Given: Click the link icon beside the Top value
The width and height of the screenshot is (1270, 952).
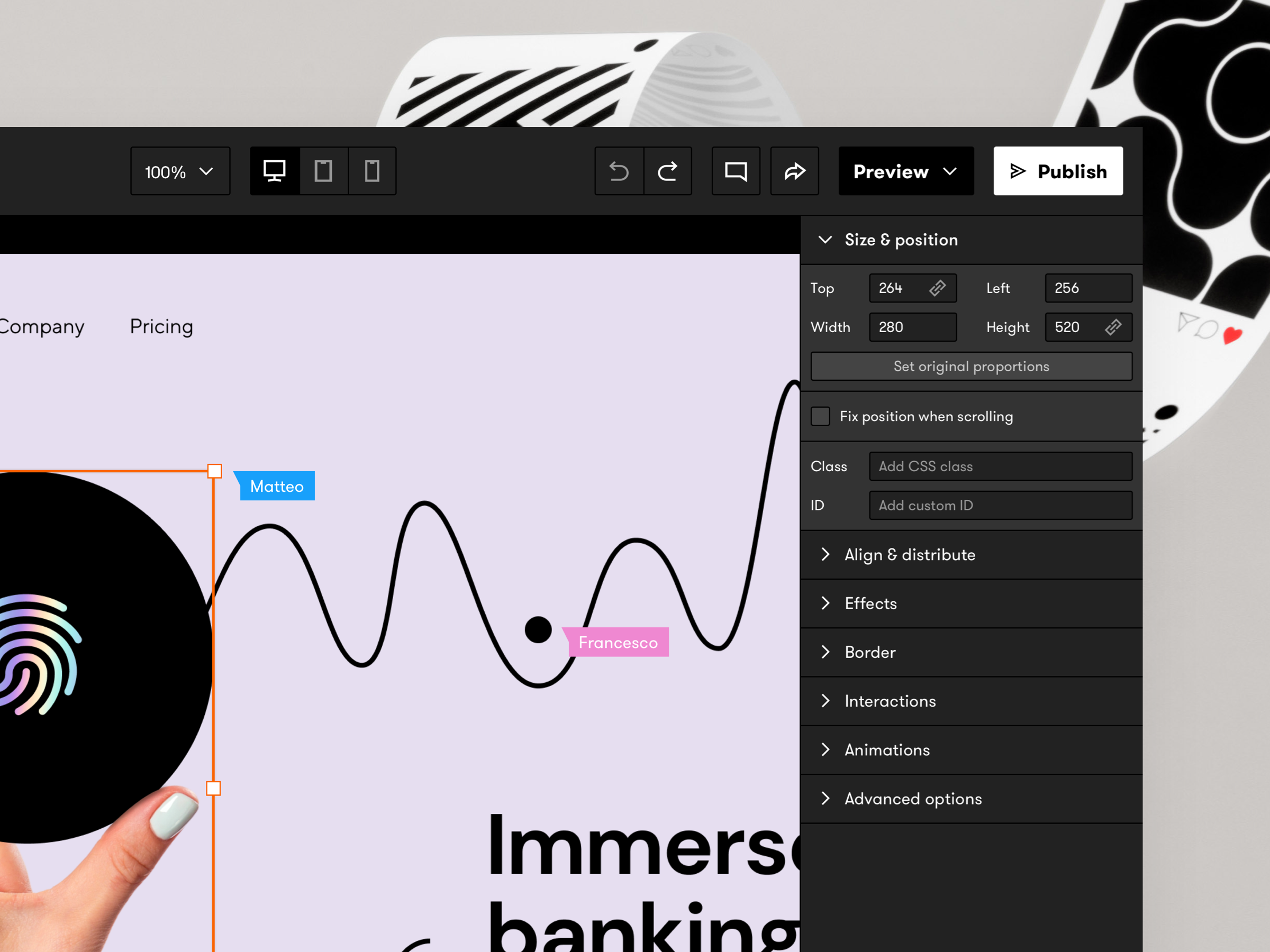Looking at the screenshot, I should pyautogui.click(x=939, y=288).
